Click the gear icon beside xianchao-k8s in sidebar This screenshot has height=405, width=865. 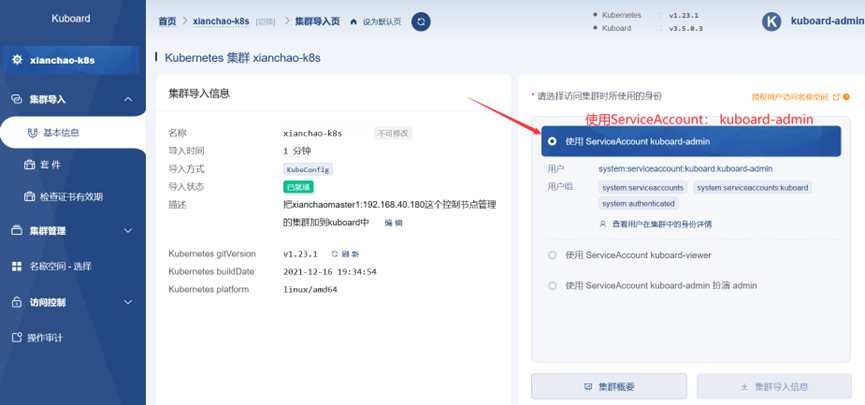tap(17, 60)
